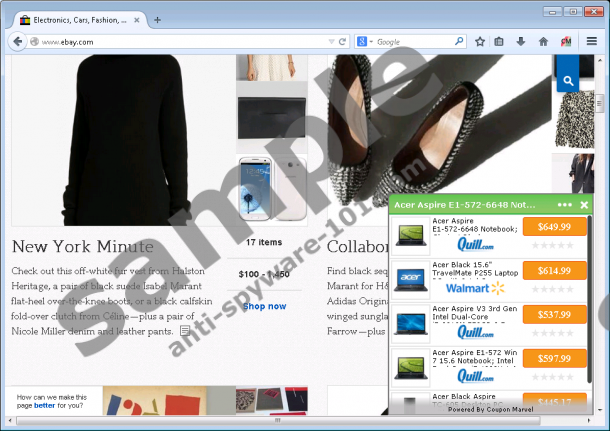
Task: Click the $649.99 price button
Action: coord(554,227)
